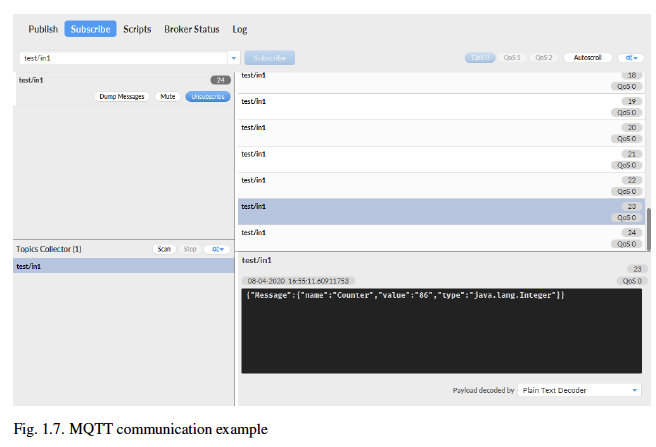Click the Topics Collector (1) header
Image resolution: width=656 pixels, height=447 pixels.
(49, 249)
